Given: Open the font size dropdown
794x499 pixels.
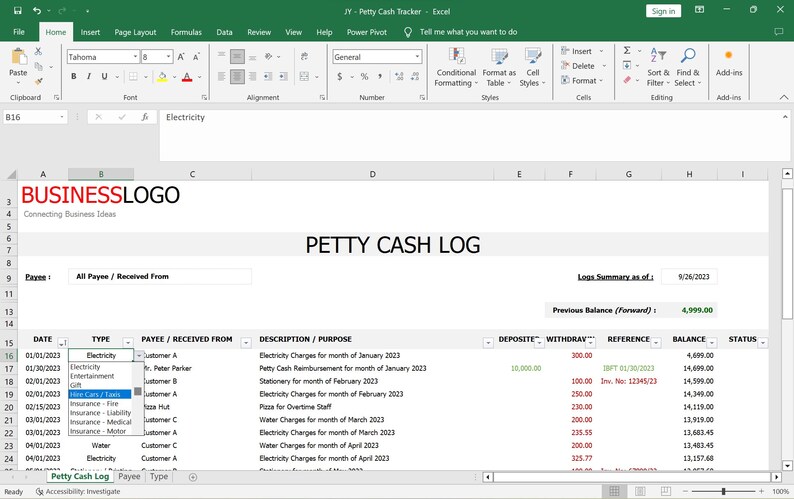Looking at the screenshot, I should click(x=169, y=57).
